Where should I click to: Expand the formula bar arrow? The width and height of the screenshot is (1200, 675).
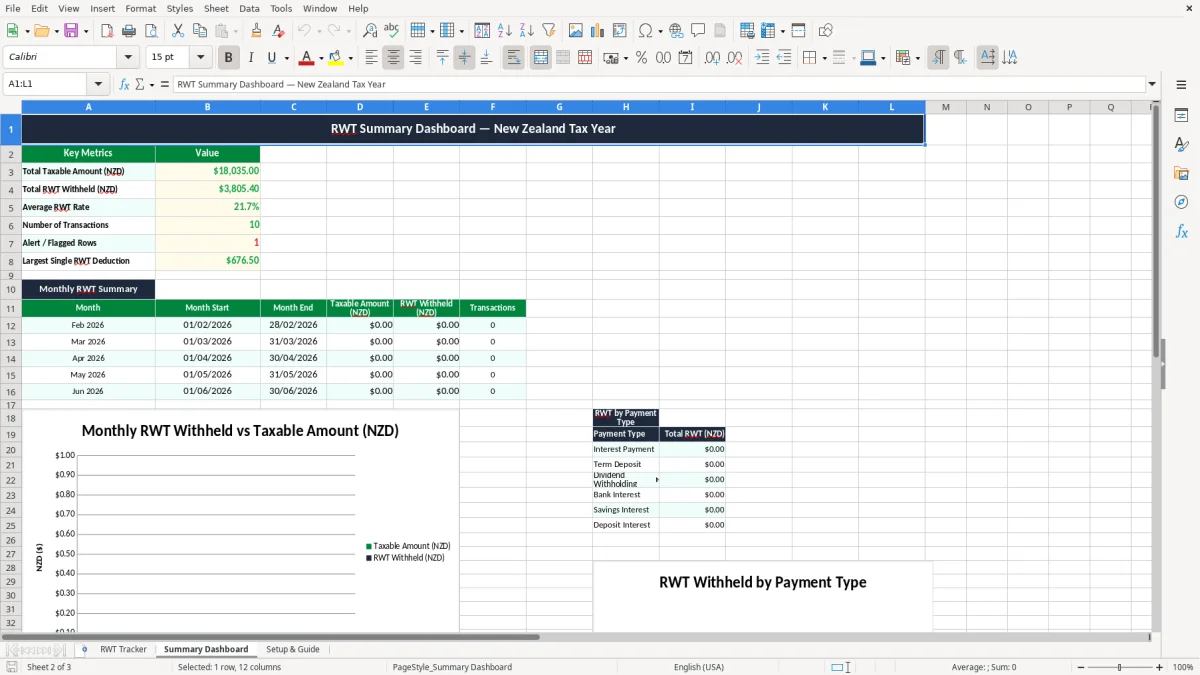(x=1152, y=84)
